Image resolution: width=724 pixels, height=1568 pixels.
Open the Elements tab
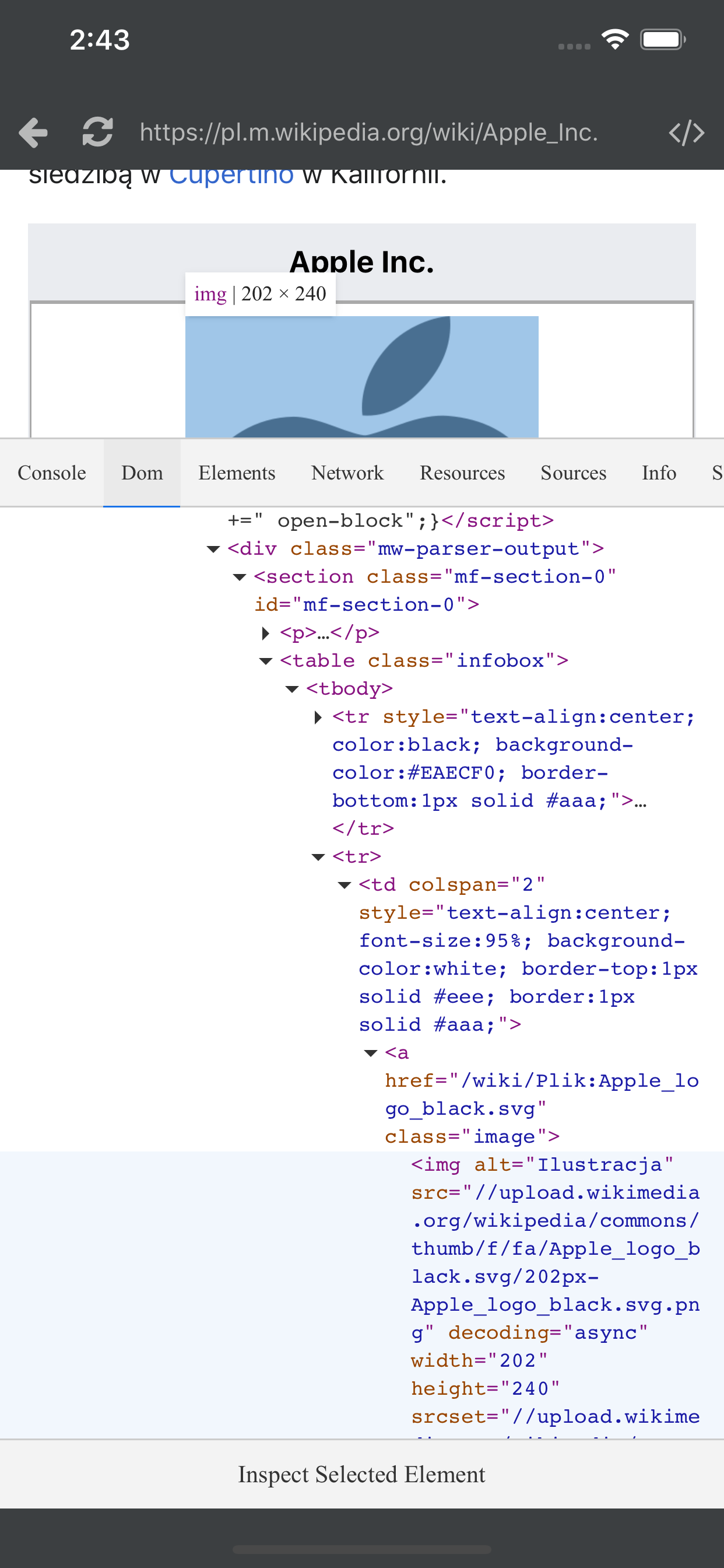tap(237, 473)
